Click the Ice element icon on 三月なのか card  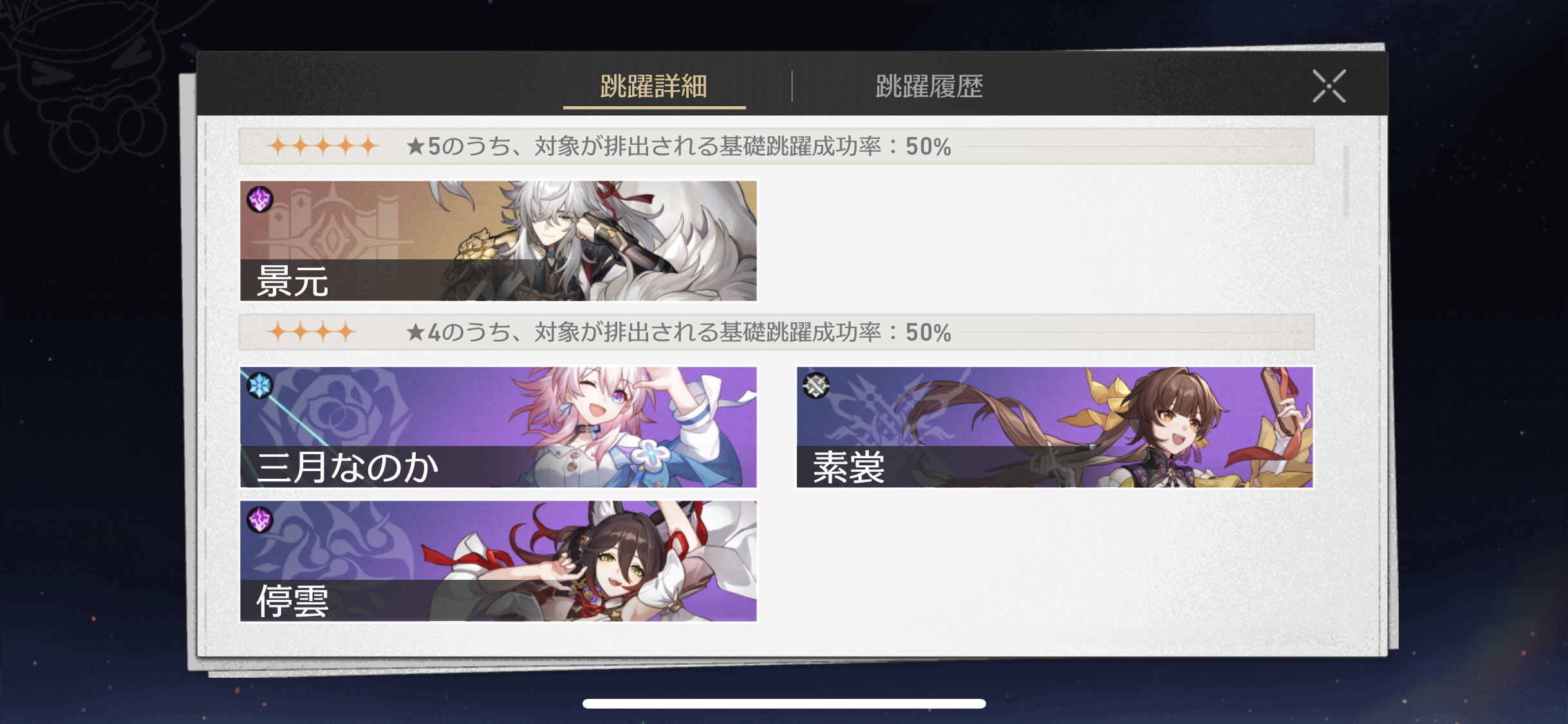point(260,385)
